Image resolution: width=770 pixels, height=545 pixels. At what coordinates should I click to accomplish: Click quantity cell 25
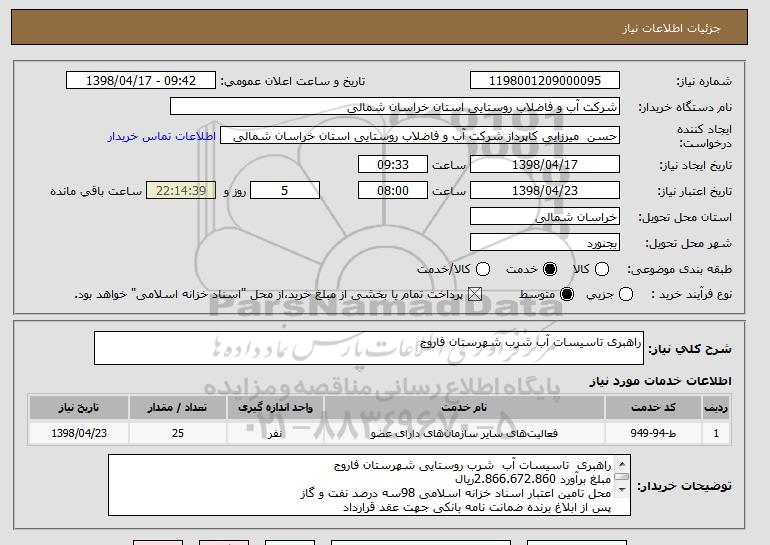(177, 433)
